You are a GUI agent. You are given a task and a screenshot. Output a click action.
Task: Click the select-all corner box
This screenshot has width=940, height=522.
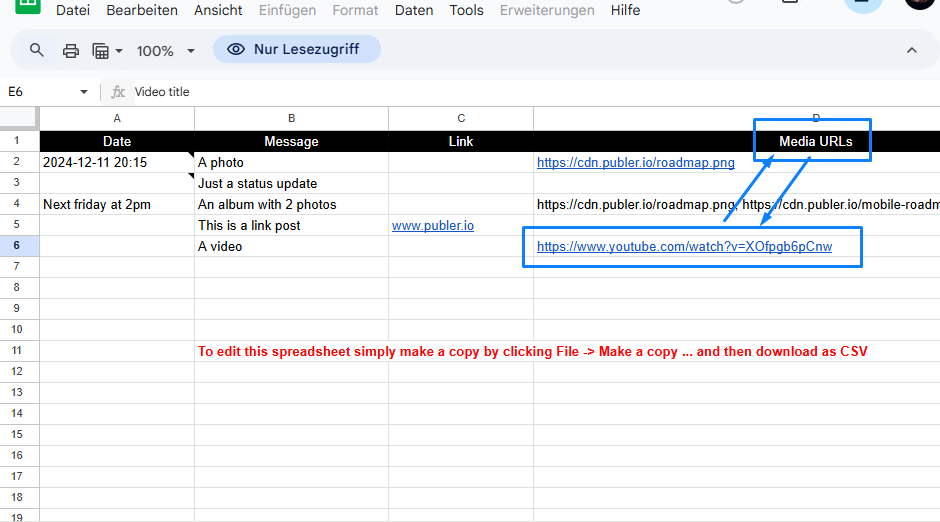point(19,118)
